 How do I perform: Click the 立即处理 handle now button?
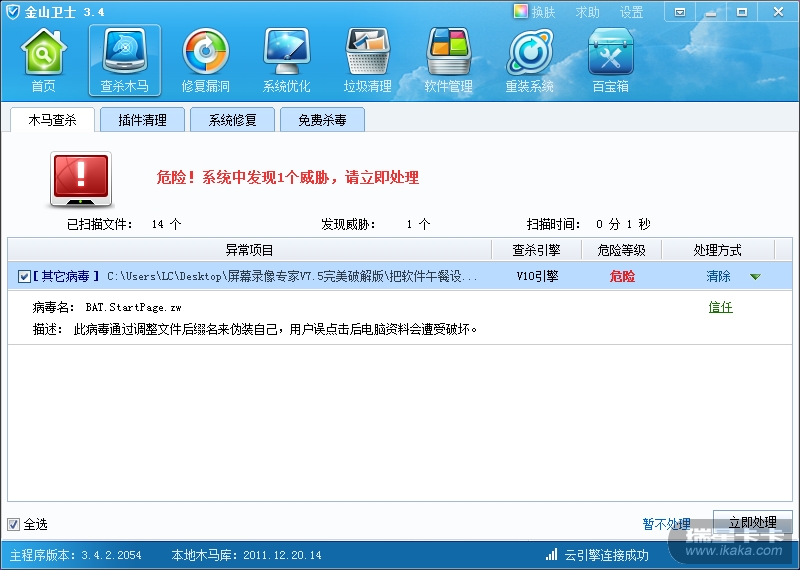pyautogui.click(x=753, y=523)
